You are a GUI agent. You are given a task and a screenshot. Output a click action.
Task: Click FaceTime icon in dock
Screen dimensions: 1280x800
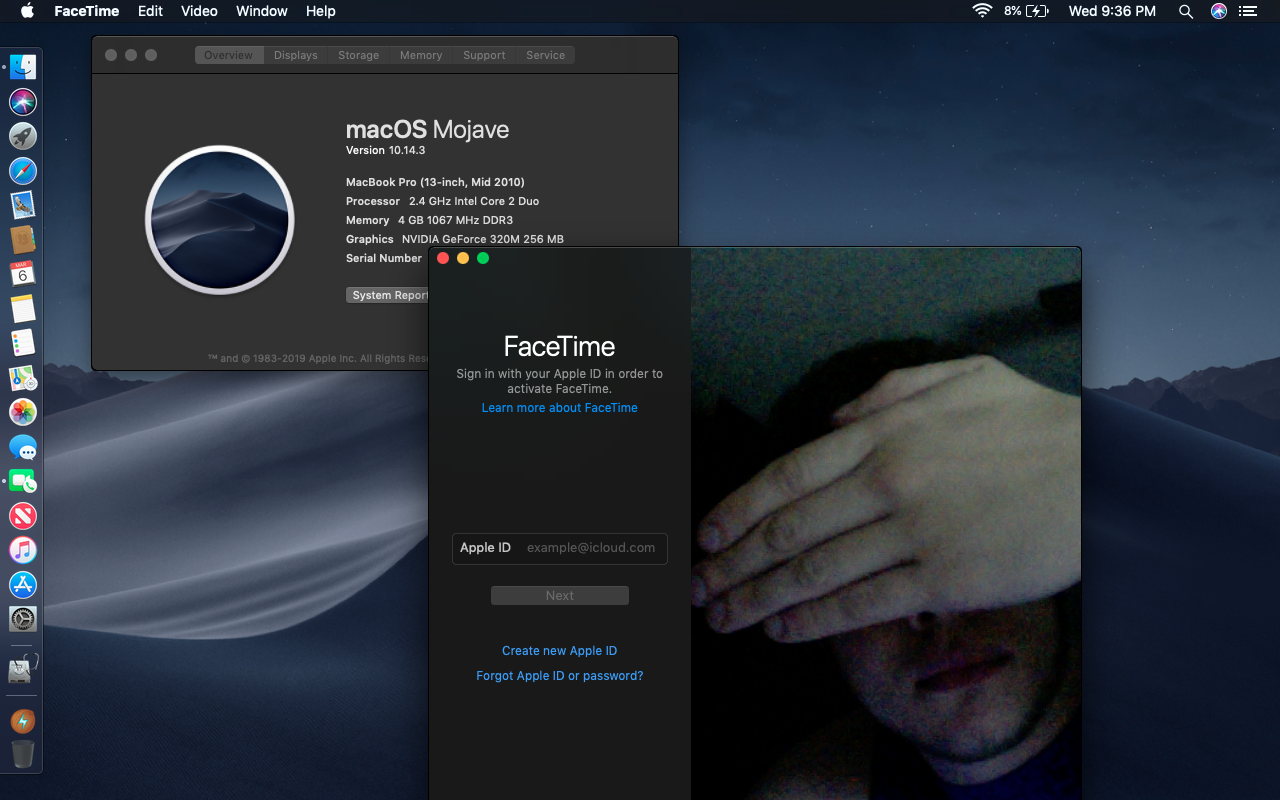23,481
